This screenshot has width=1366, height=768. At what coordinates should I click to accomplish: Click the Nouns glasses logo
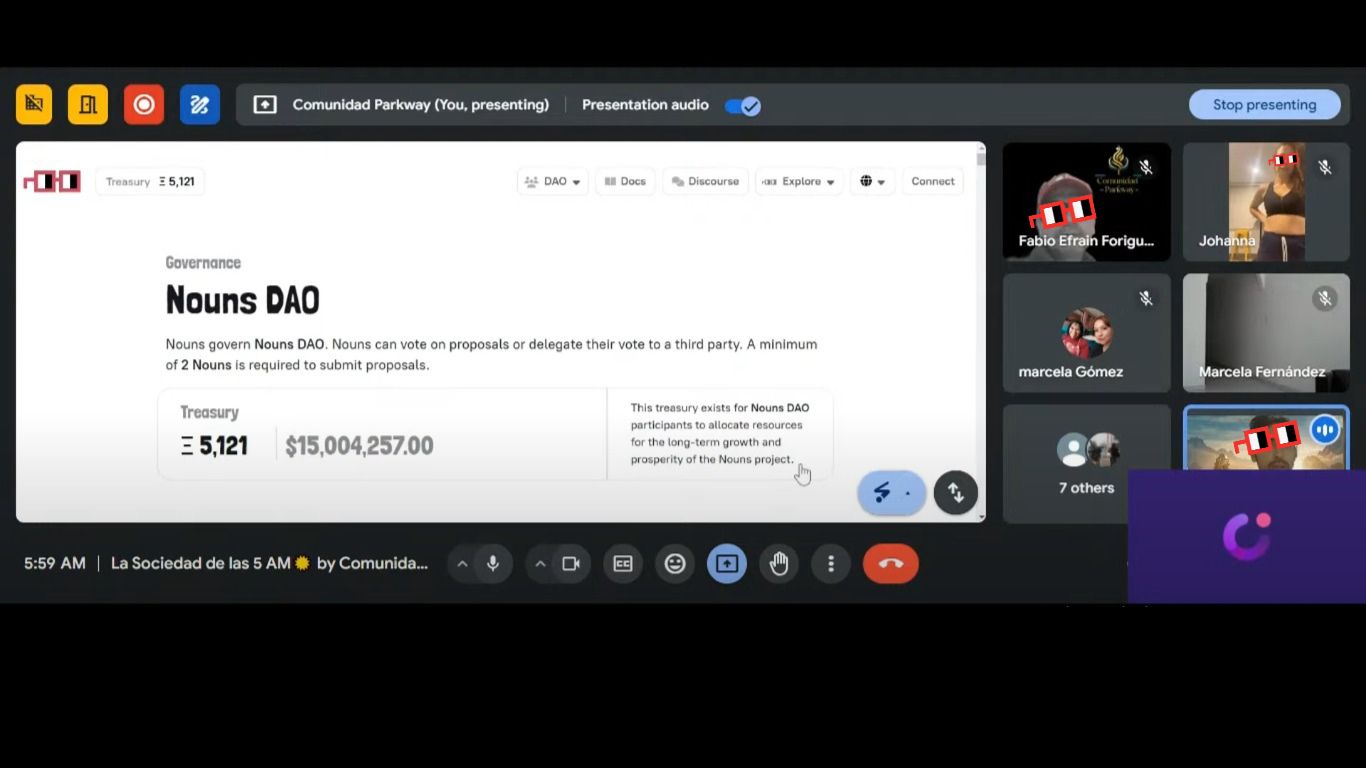click(52, 182)
